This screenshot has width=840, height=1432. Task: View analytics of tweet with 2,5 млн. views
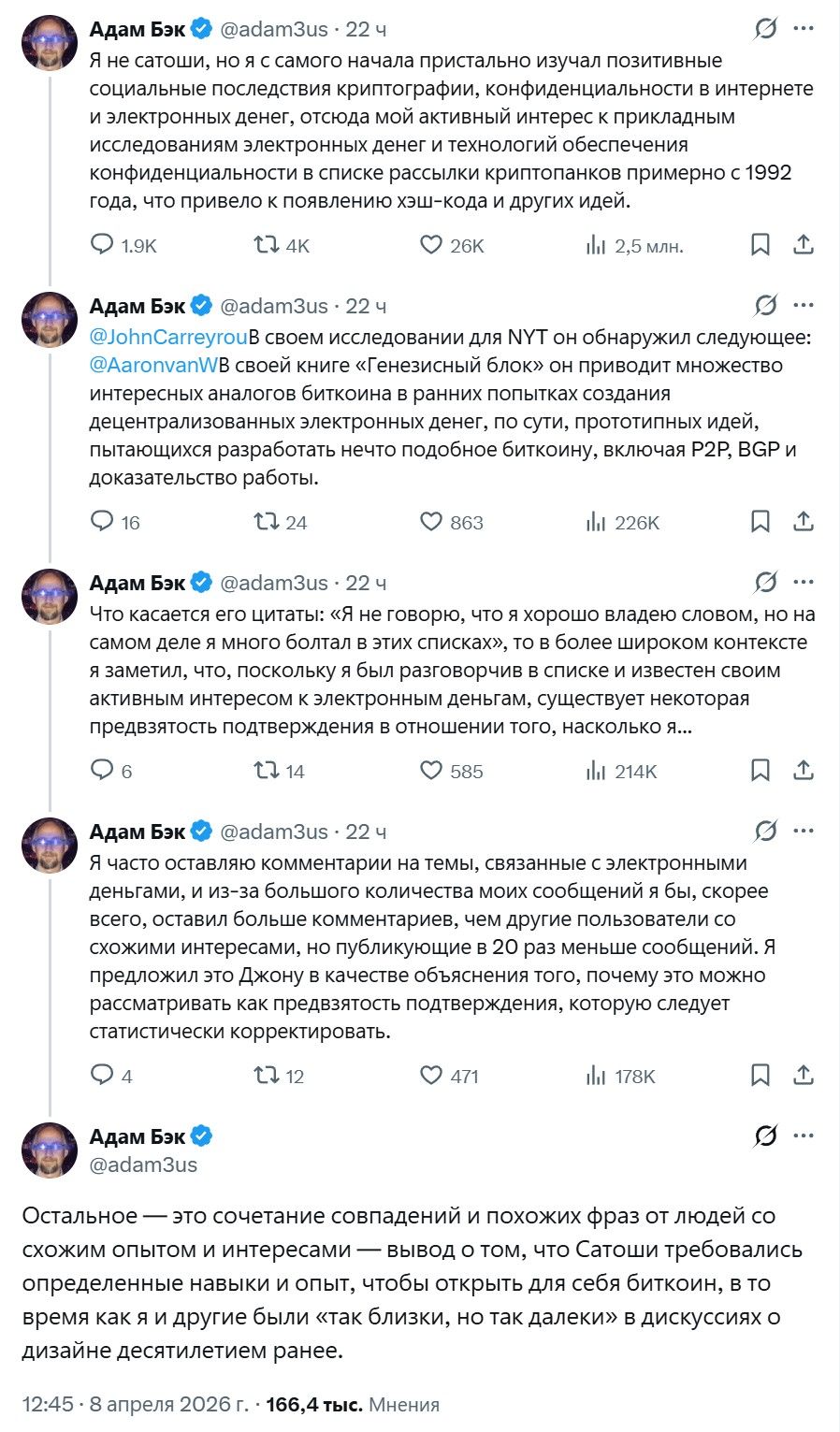click(x=596, y=245)
